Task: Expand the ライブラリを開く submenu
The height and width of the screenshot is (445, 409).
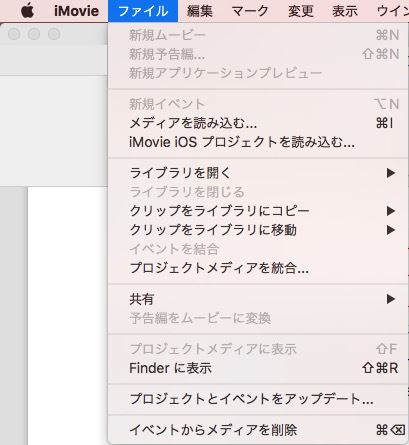Action: click(258, 173)
